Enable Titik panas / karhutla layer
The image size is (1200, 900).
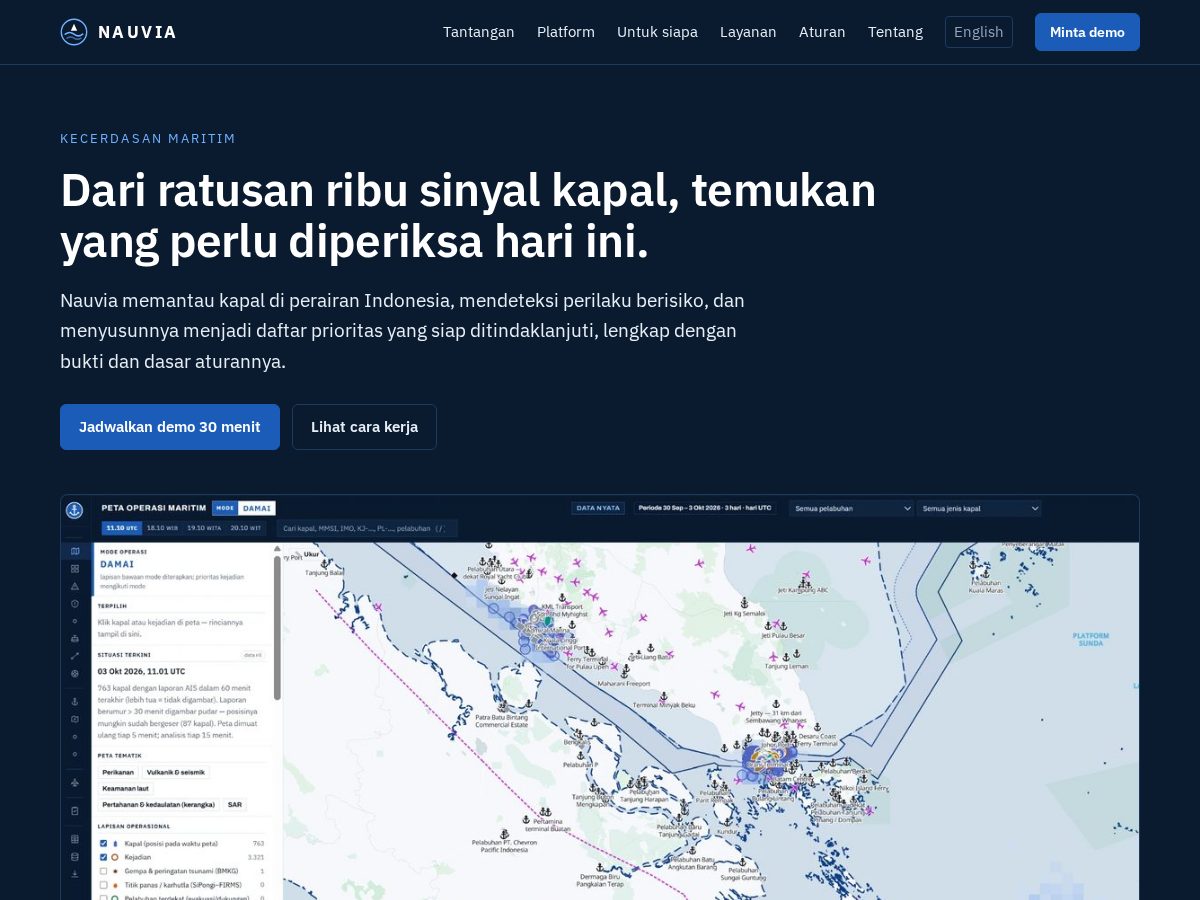(103, 885)
